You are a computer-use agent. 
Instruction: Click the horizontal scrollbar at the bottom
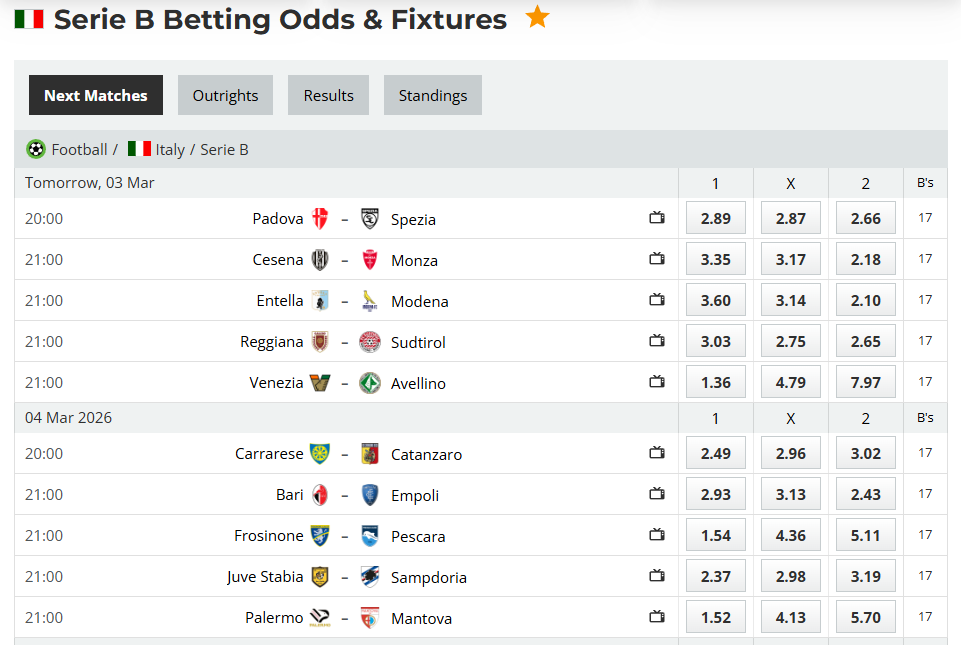(480, 641)
